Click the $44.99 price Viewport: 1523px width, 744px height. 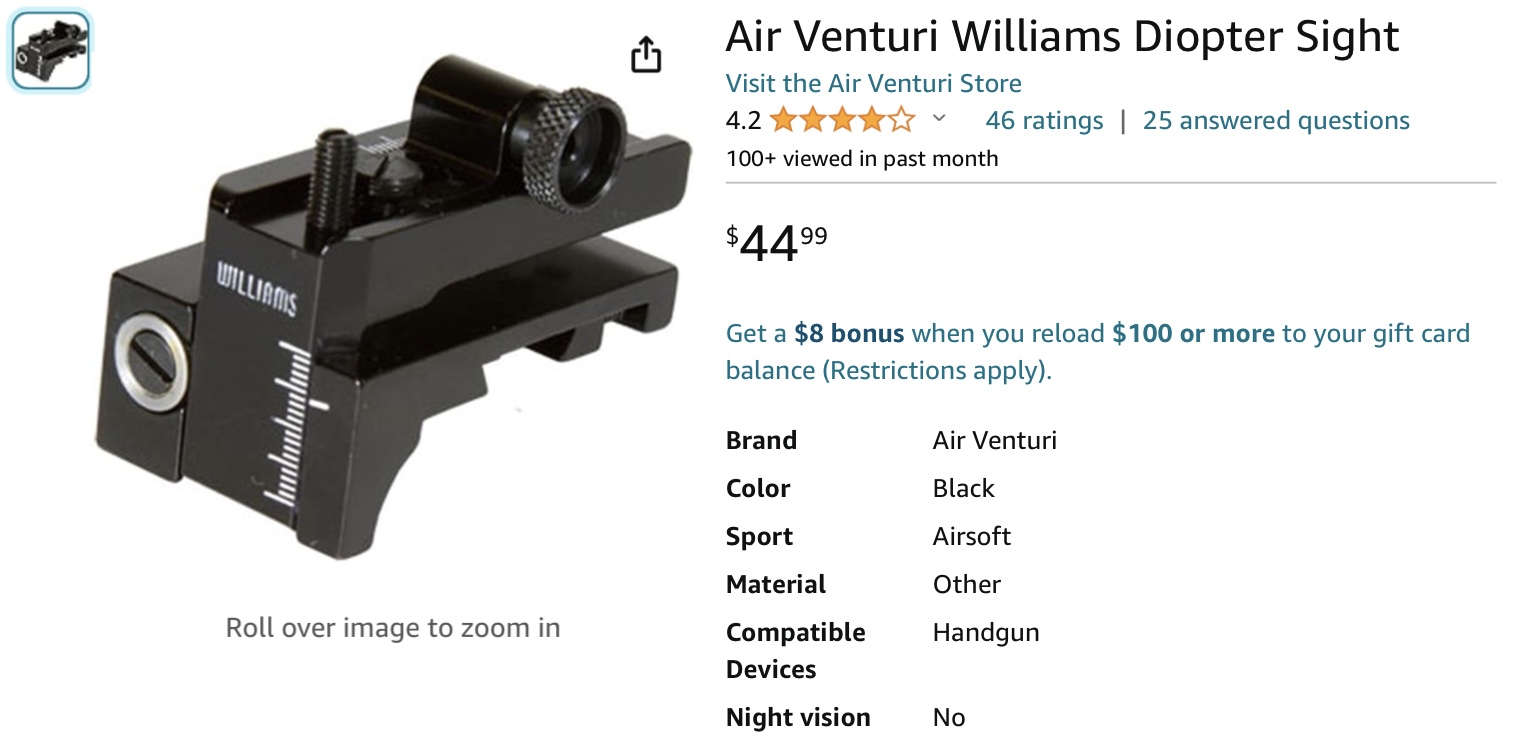[x=777, y=243]
